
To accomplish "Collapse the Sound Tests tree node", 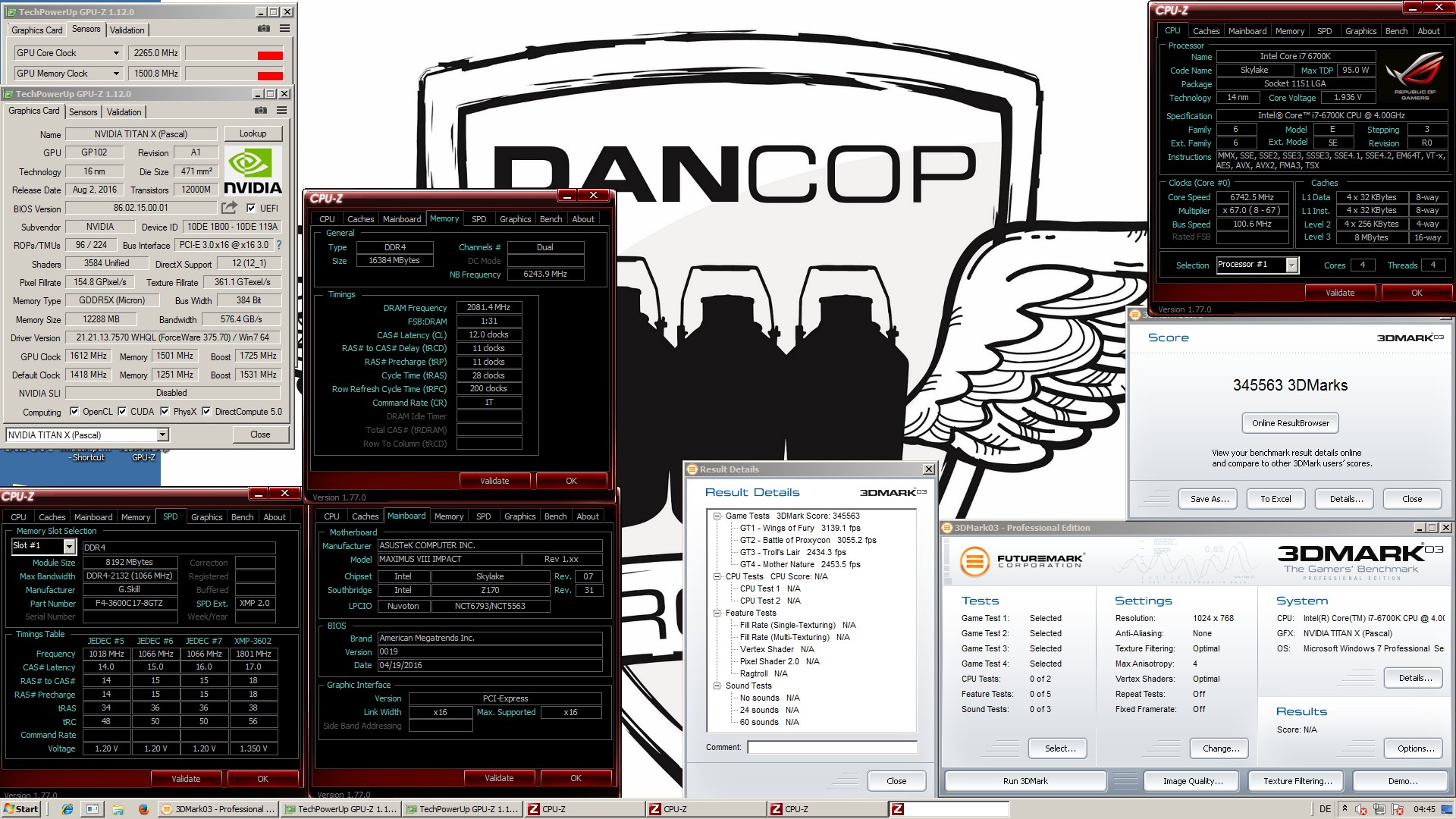I will coord(717,686).
